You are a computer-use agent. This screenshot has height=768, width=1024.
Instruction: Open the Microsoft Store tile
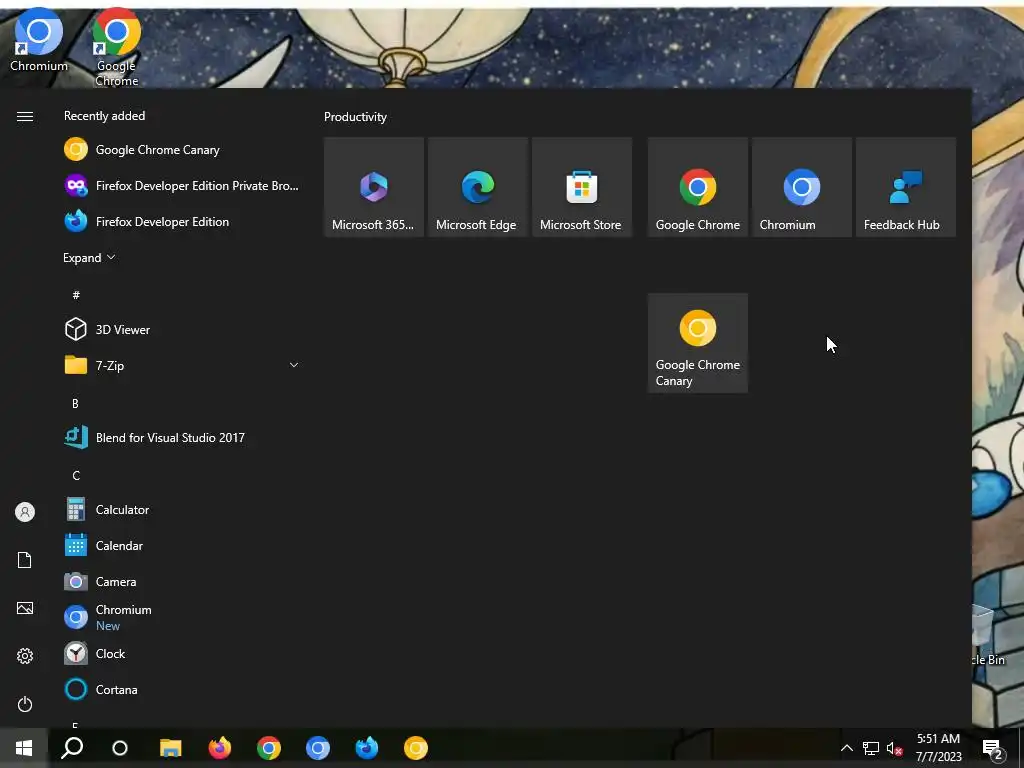tap(582, 187)
